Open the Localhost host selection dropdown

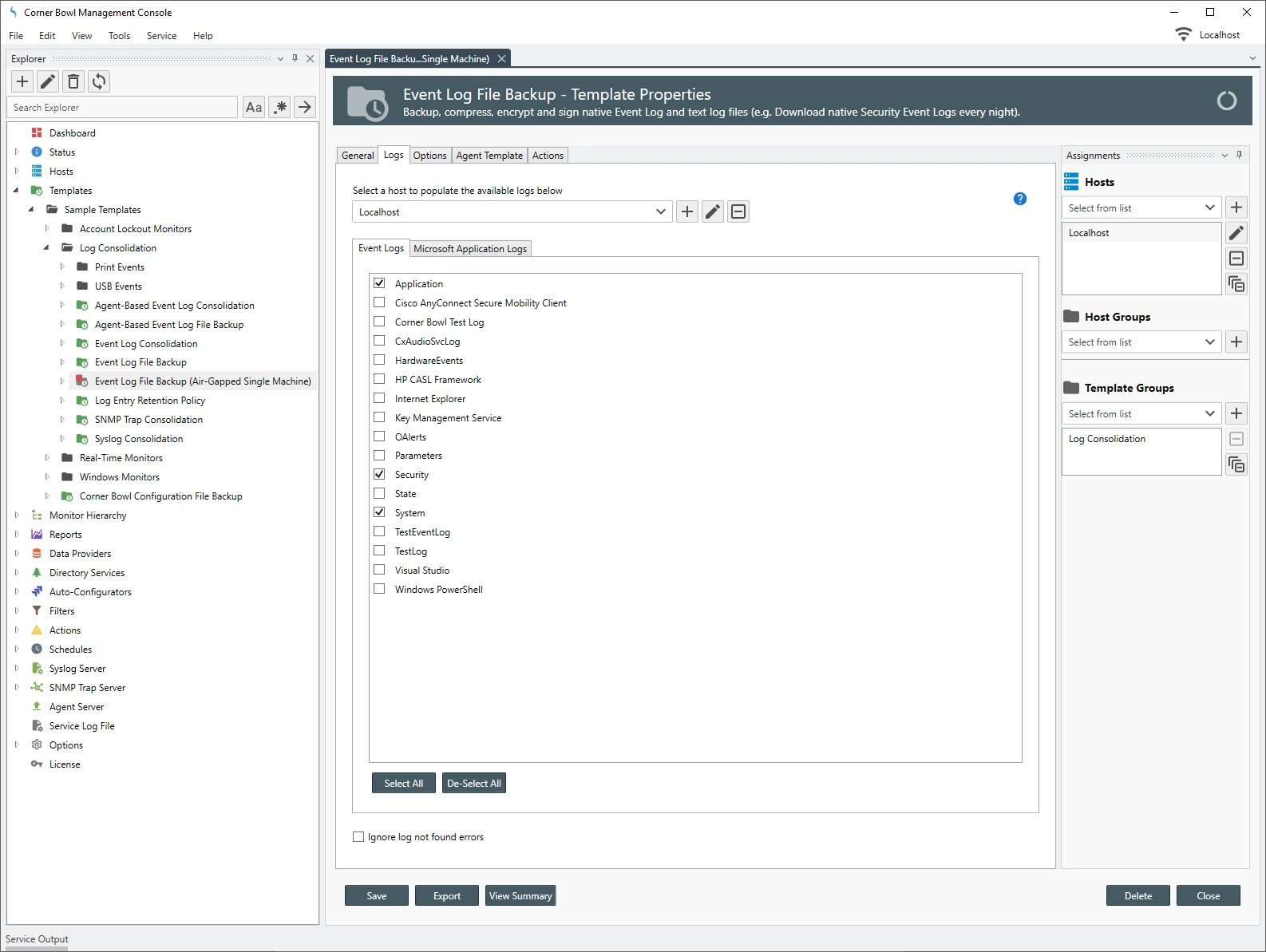pyautogui.click(x=511, y=212)
